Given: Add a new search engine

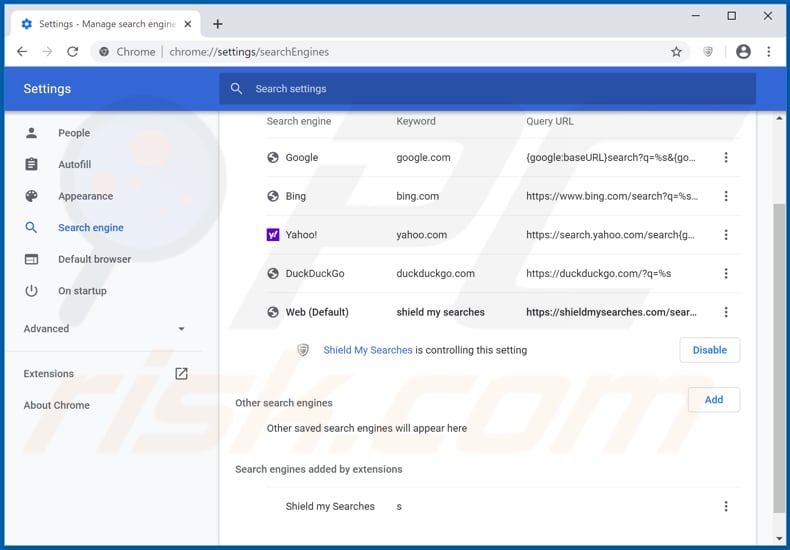Looking at the screenshot, I should click(x=714, y=400).
